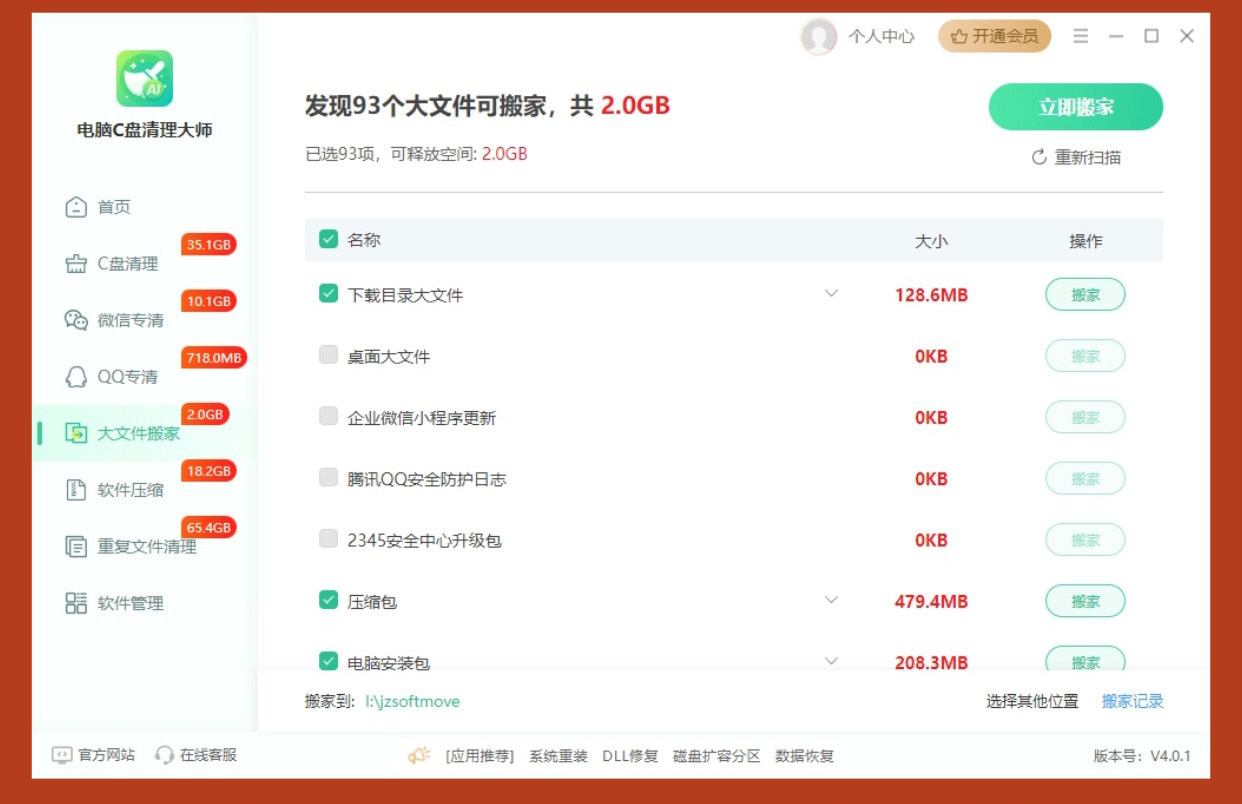The width and height of the screenshot is (1242, 804).
Task: Click the C盘清理 basket icon
Action: (76, 264)
